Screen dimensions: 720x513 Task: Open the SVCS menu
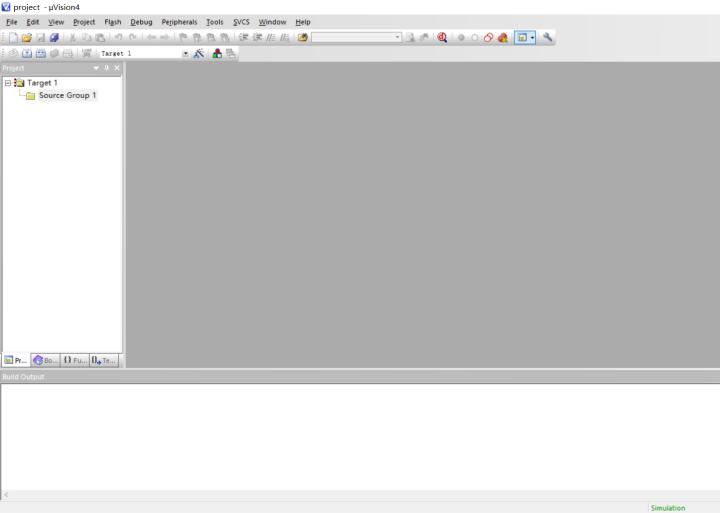pos(241,22)
